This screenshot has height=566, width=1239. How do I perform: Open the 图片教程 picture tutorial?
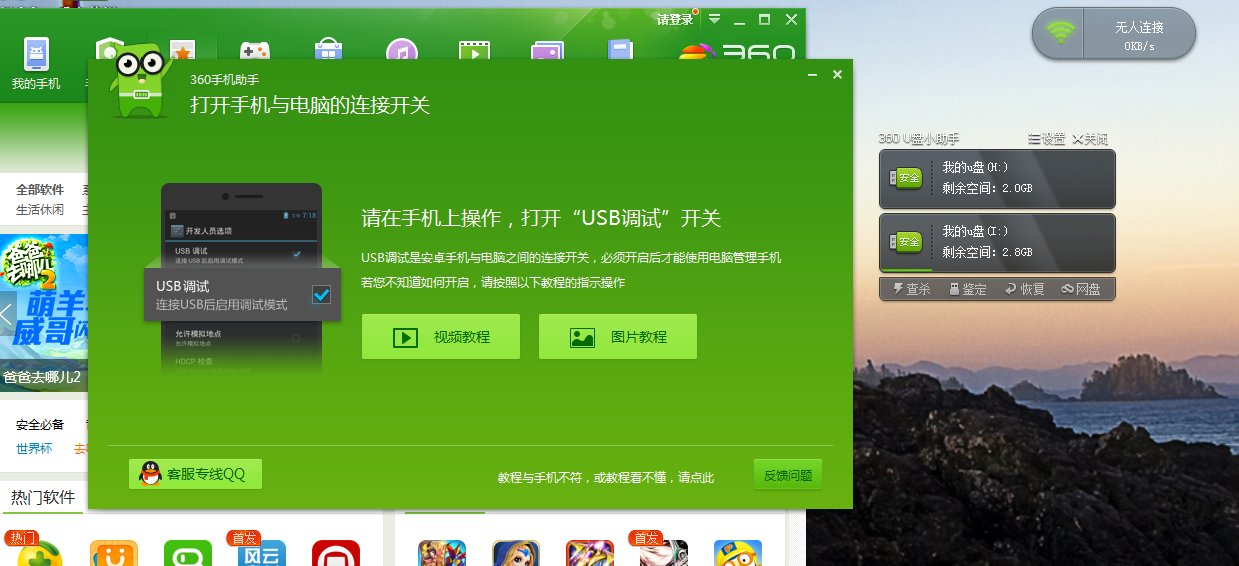618,337
